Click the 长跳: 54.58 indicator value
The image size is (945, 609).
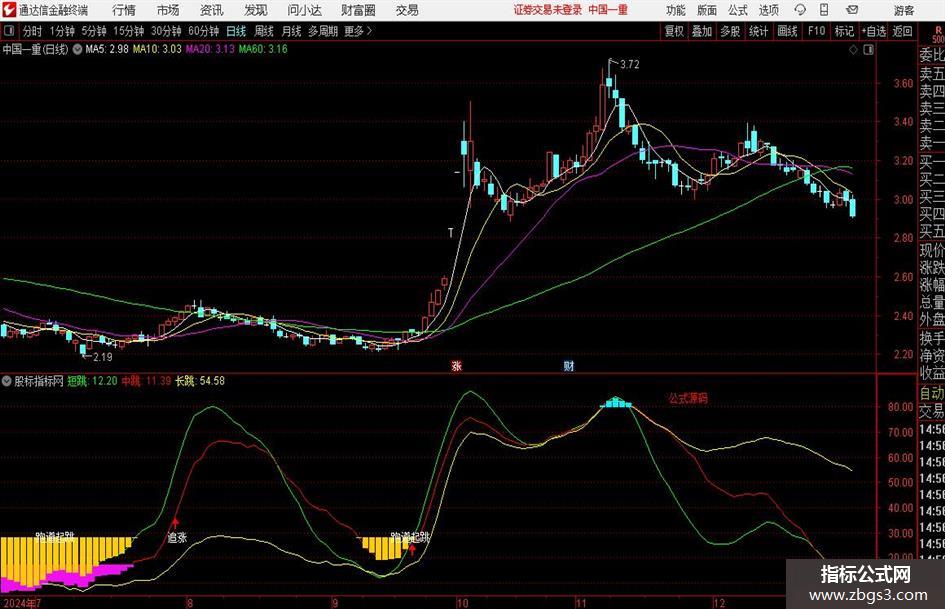200,381
